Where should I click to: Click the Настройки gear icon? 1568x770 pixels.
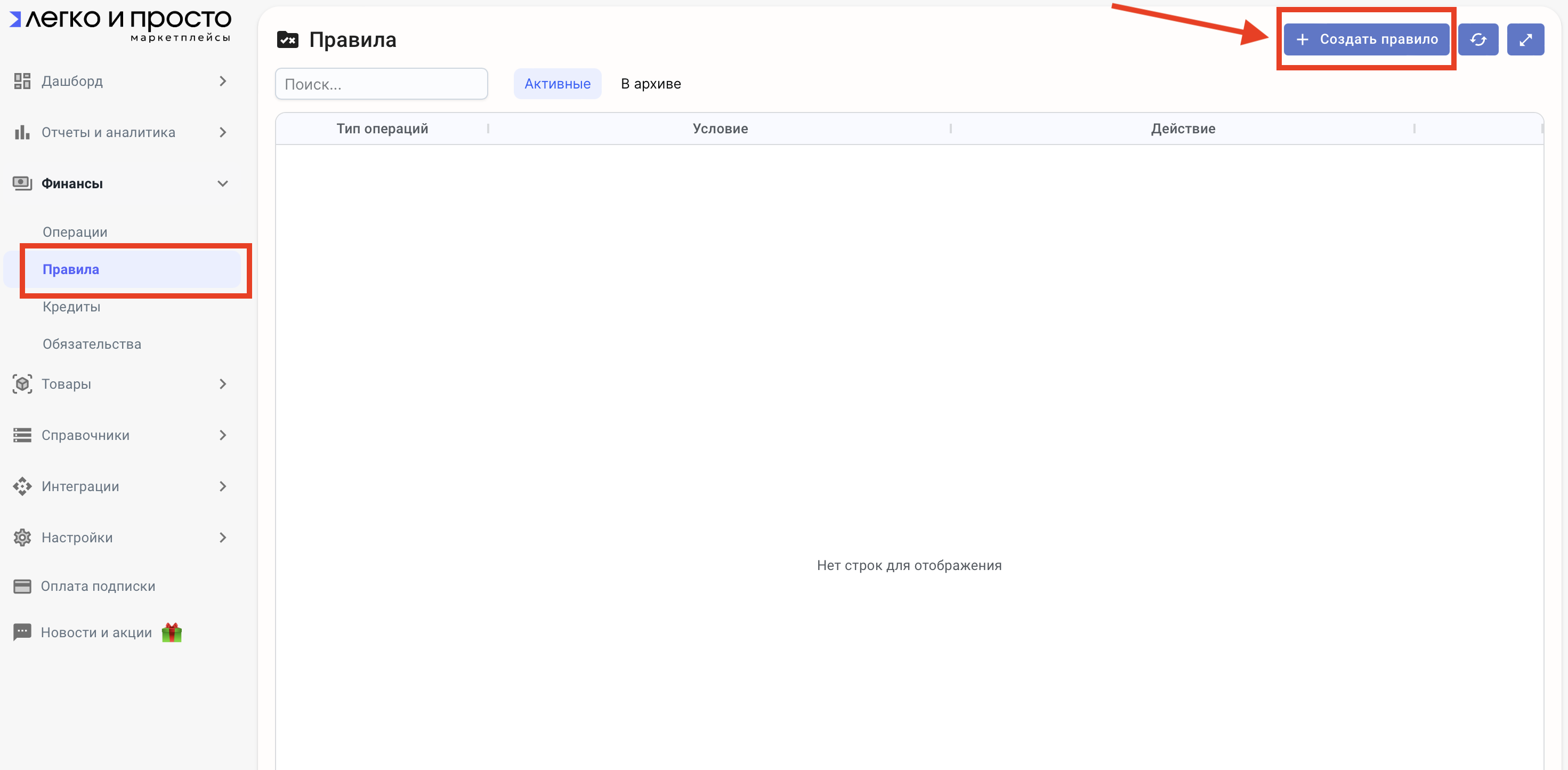pyautogui.click(x=22, y=538)
